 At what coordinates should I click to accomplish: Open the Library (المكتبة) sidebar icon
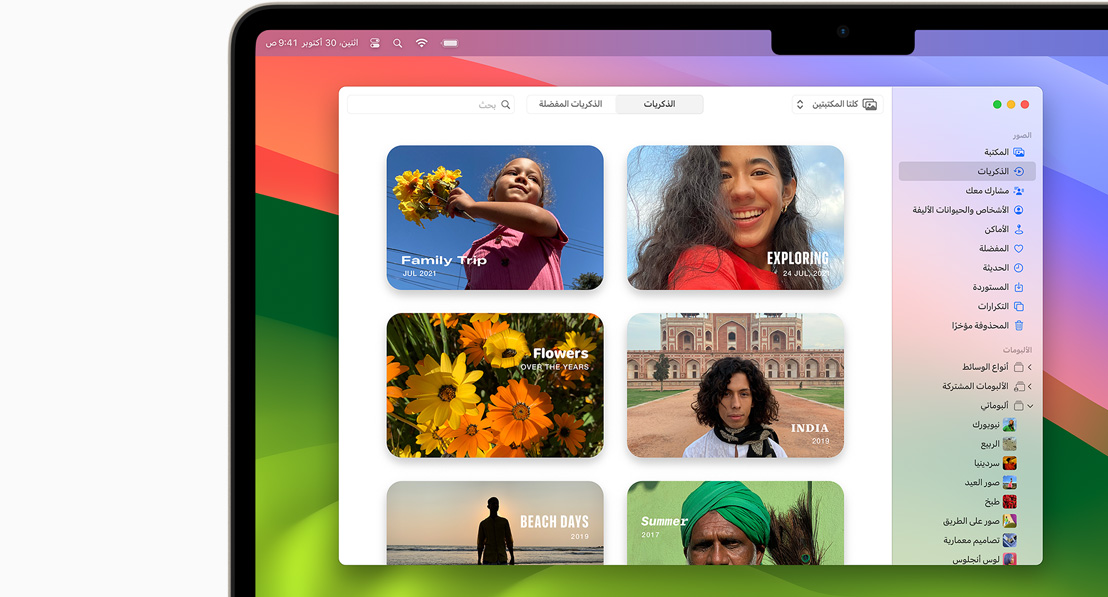[x=1018, y=152]
